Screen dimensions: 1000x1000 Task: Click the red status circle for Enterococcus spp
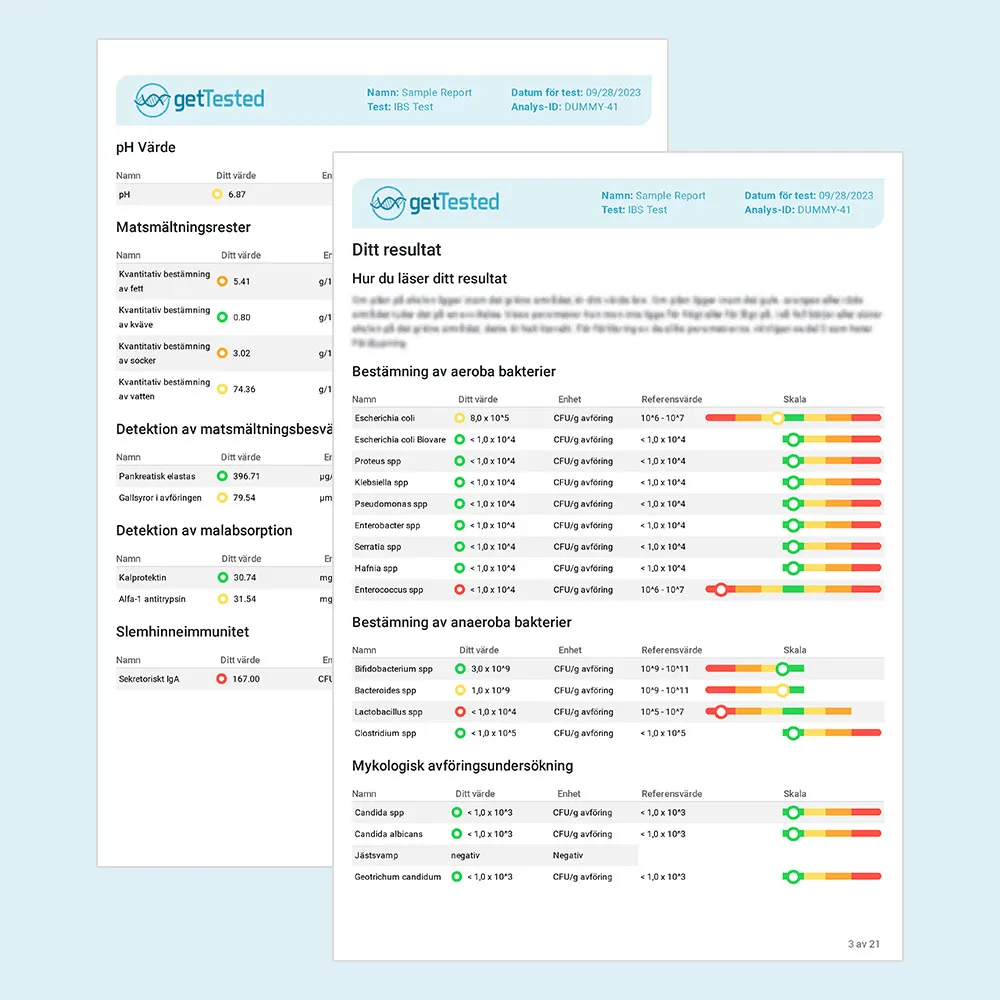tap(460, 590)
